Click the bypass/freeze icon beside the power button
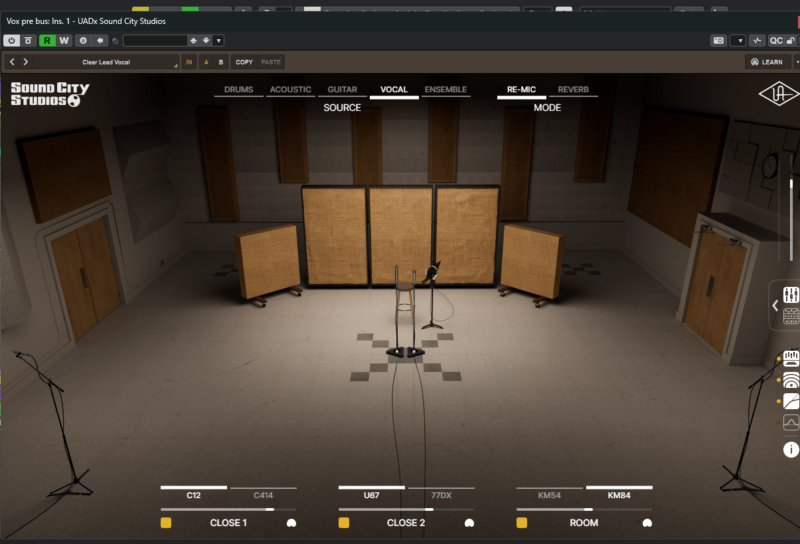 (28, 40)
